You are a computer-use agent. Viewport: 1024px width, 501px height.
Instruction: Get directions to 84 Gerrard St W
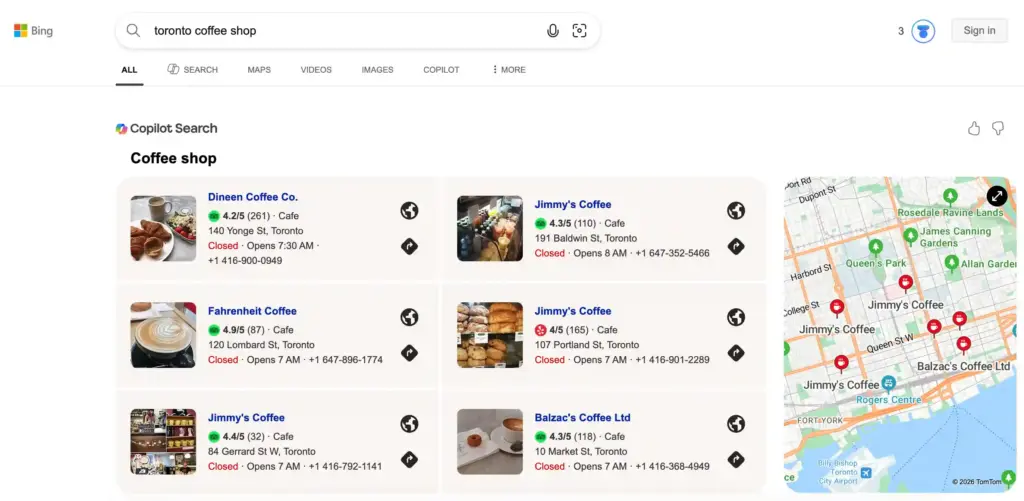[x=409, y=459]
